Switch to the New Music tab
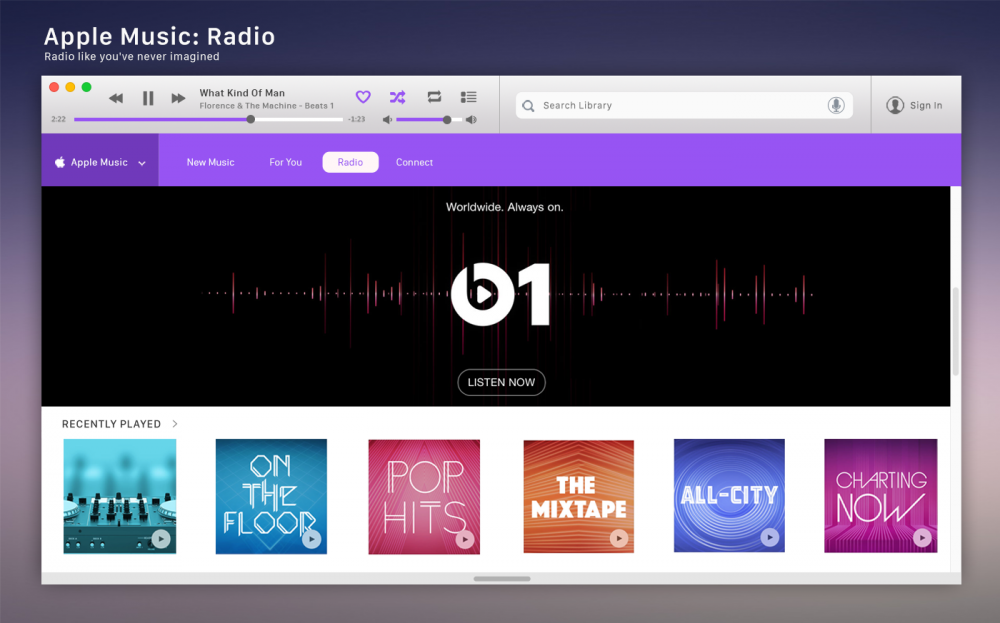The image size is (1000, 623). click(x=210, y=162)
